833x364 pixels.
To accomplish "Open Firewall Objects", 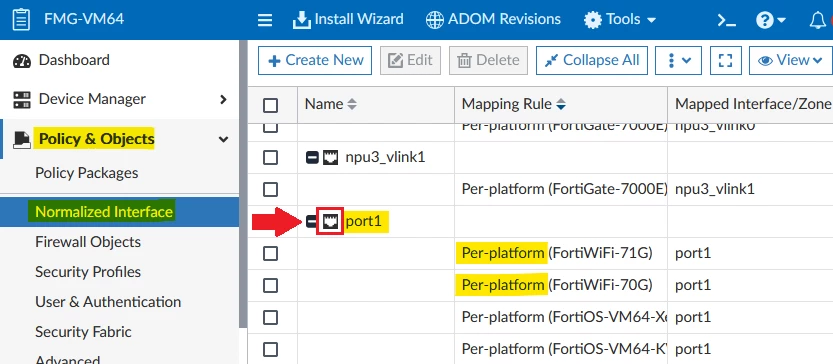I will tap(88, 242).
